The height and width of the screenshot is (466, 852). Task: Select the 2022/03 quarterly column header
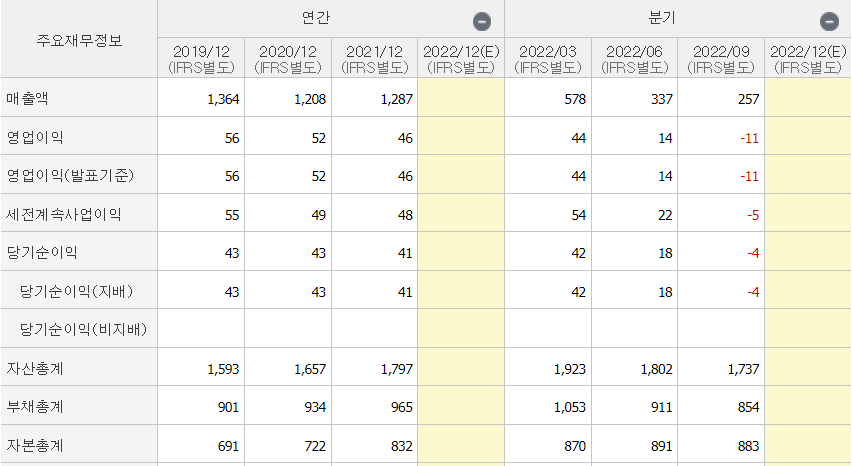(548, 59)
